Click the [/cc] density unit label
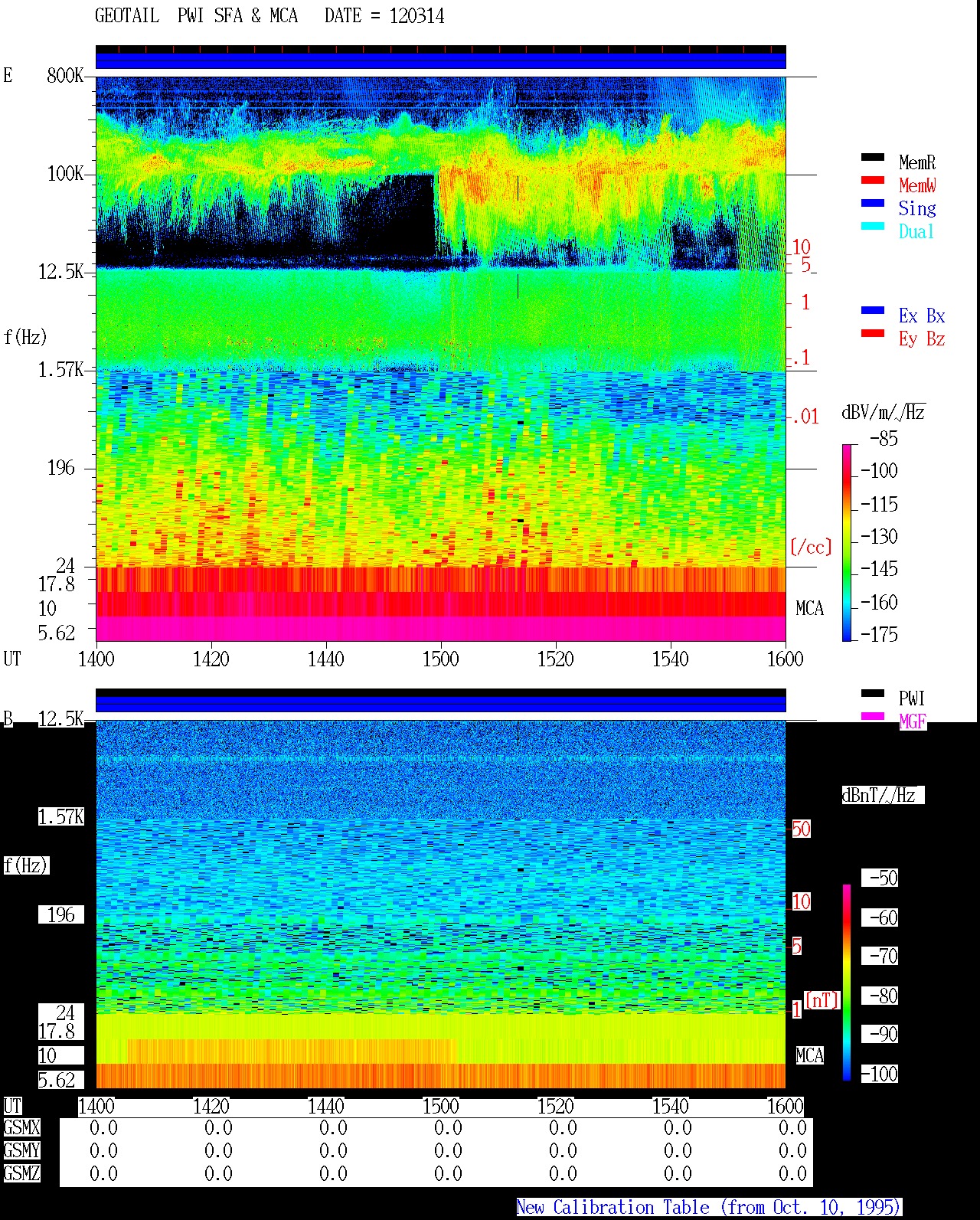Screen dimensions: 980x1220 (x=810, y=547)
